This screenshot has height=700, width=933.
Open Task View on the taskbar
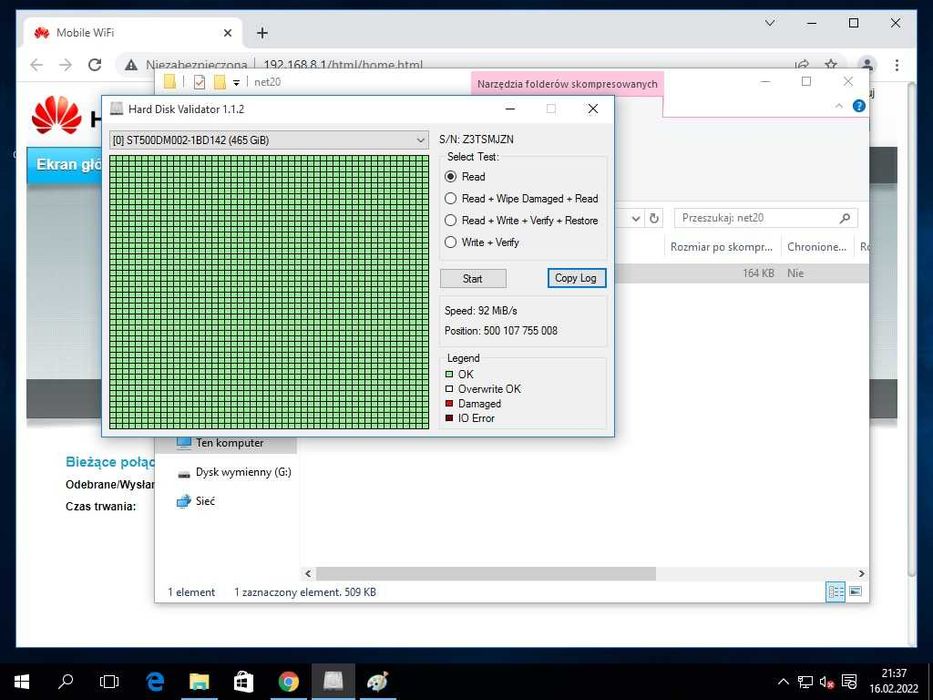[x=109, y=682]
